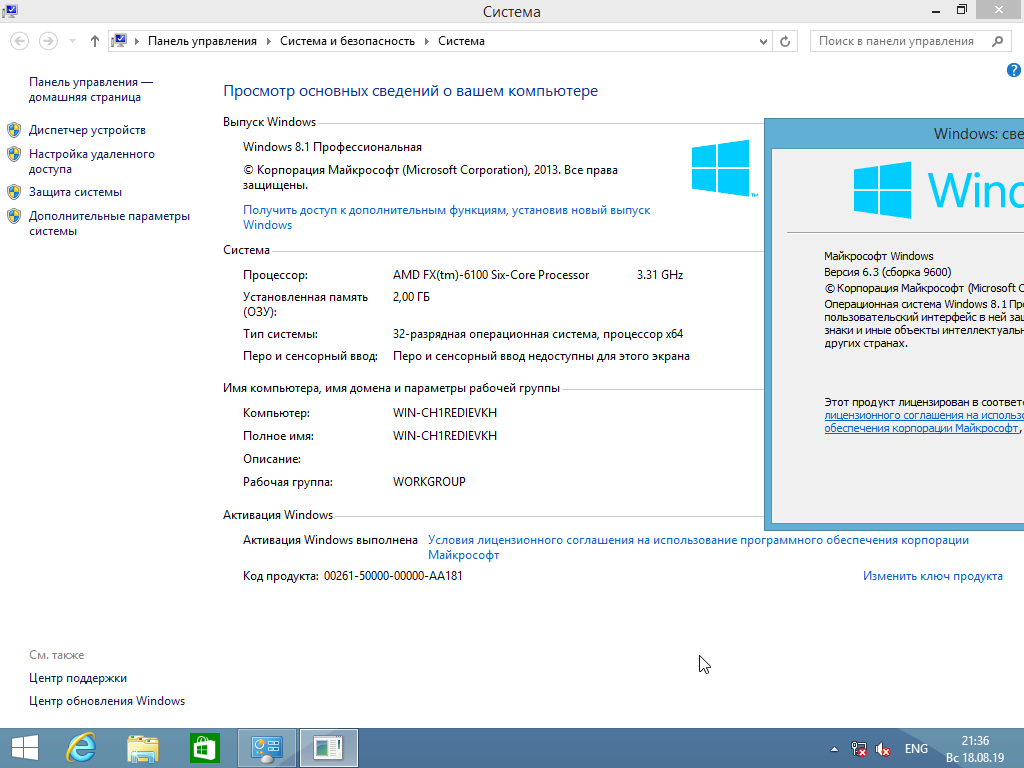This screenshot has width=1024, height=768.
Task: Click 'Изменить ключ продукта' link
Action: 932,576
